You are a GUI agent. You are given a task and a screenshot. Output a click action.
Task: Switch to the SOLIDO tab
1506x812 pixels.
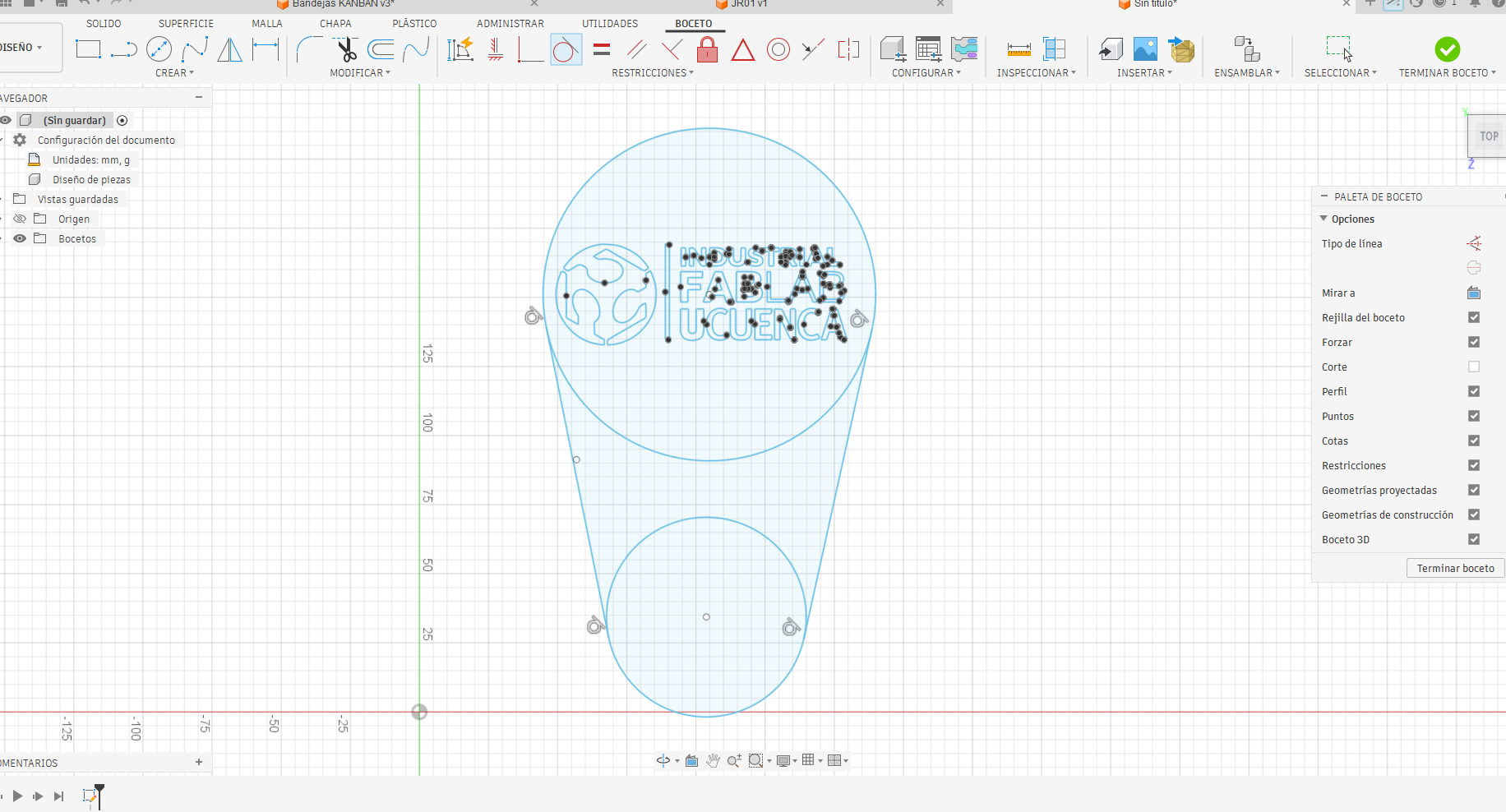104,24
